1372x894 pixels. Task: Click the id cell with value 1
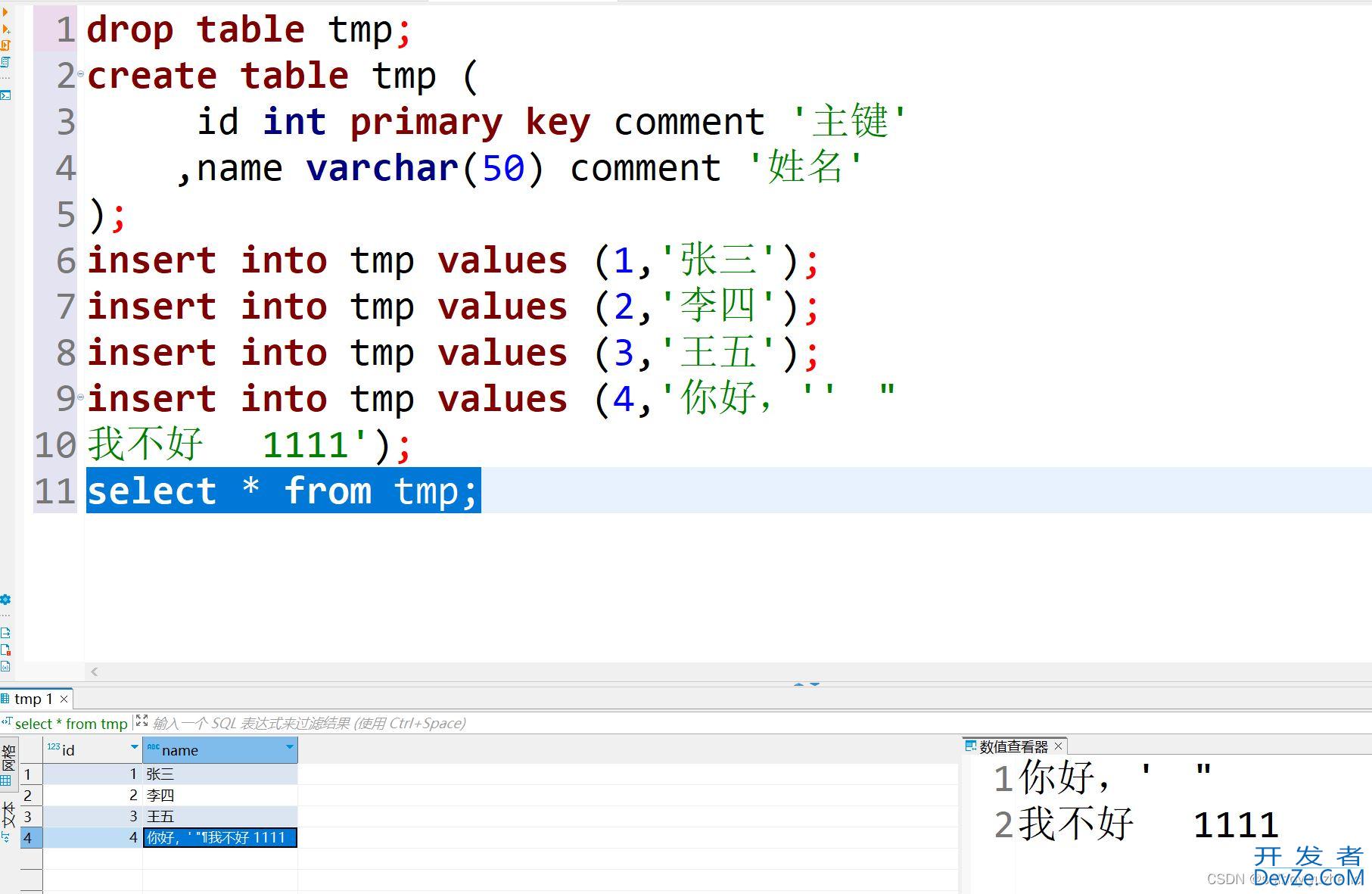tap(92, 774)
